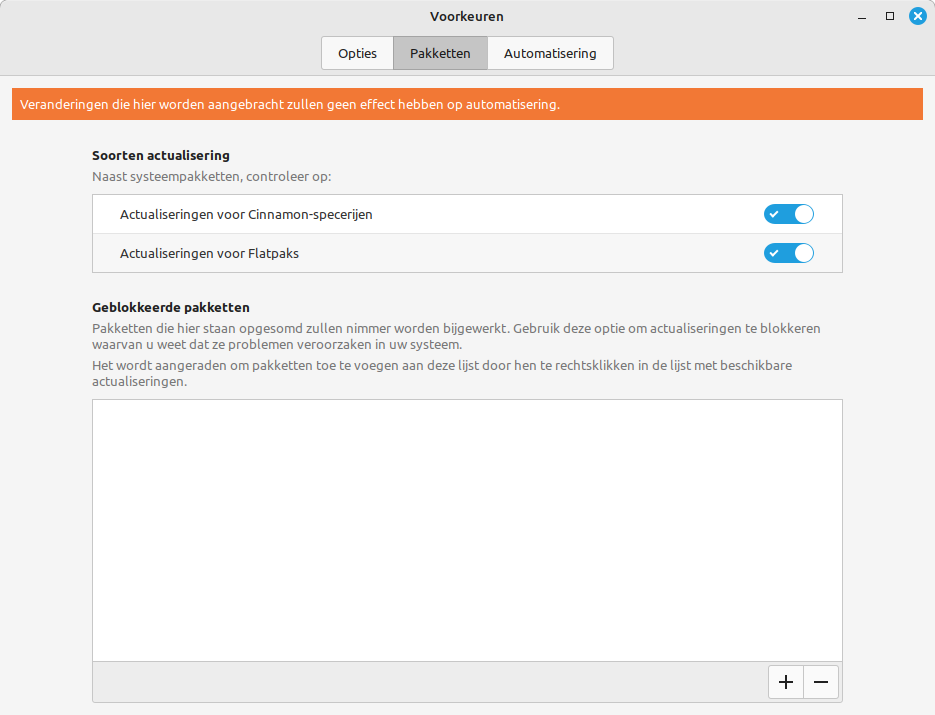Select the Actualiseringen voor Flatpaks label
Viewport: 935px width, 715px height.
coord(209,253)
